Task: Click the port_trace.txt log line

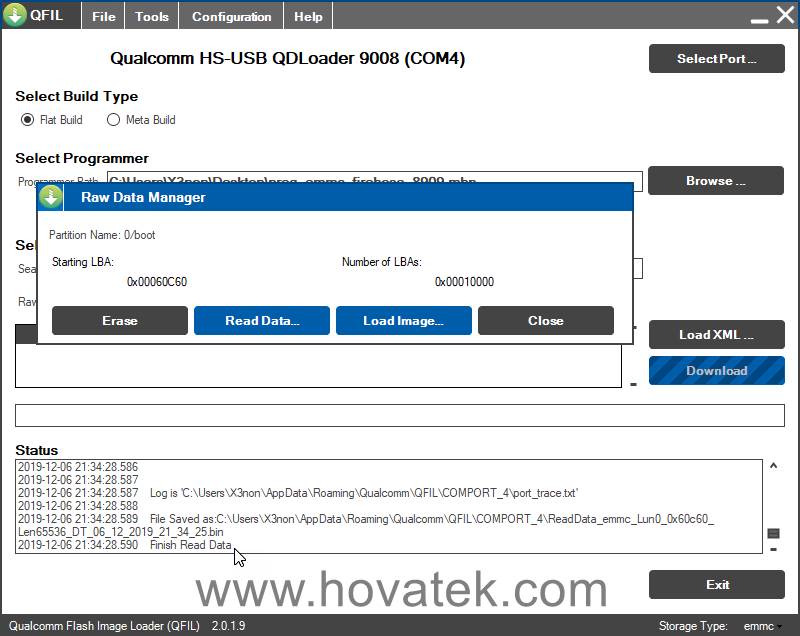Action: [x=297, y=493]
